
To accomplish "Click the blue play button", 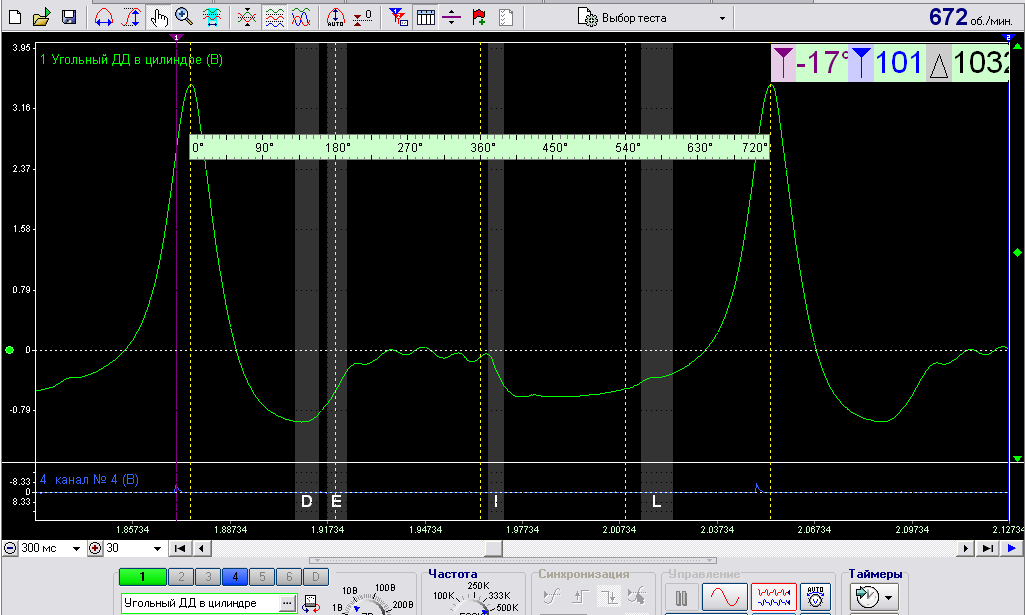I will 1011,548.
